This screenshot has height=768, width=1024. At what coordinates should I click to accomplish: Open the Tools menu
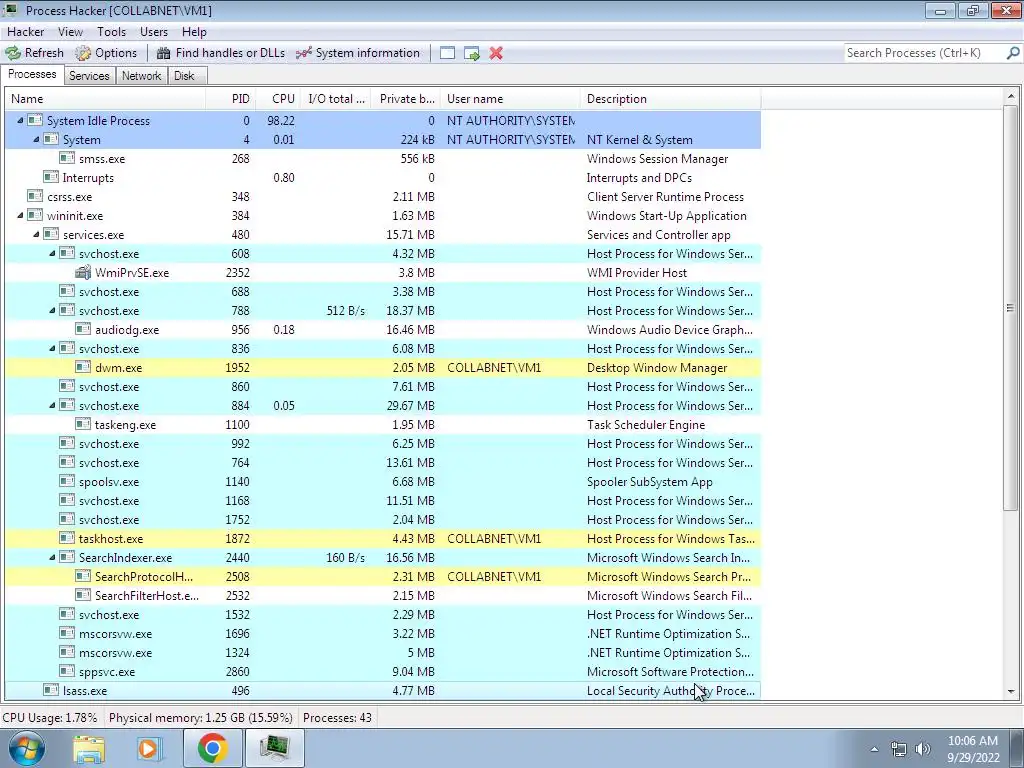111,31
